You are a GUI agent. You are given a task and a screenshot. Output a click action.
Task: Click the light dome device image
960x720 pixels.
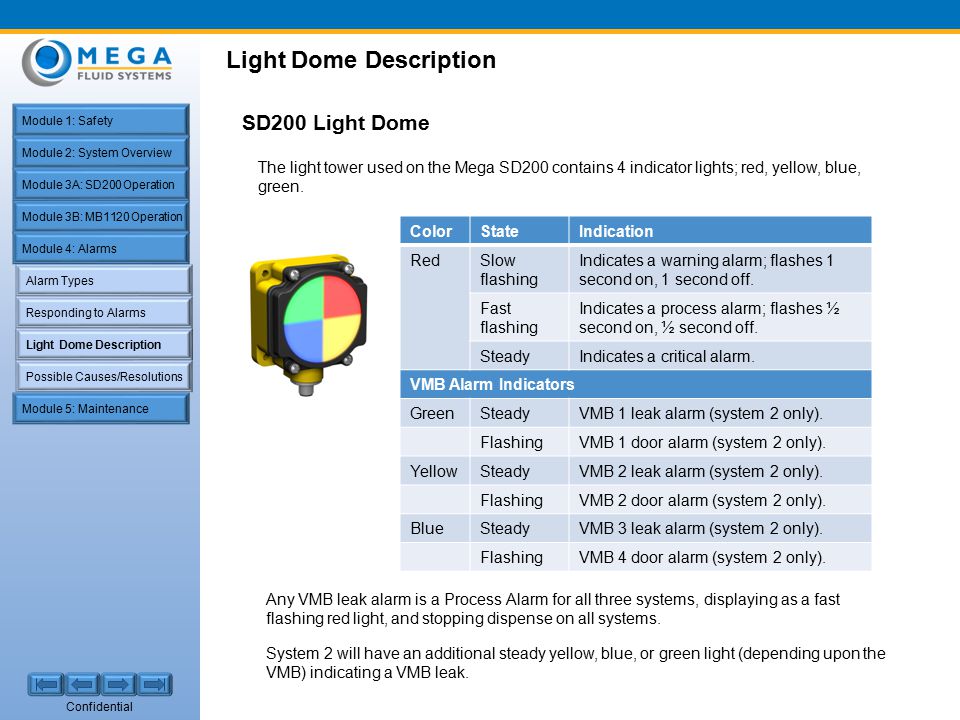(x=308, y=324)
